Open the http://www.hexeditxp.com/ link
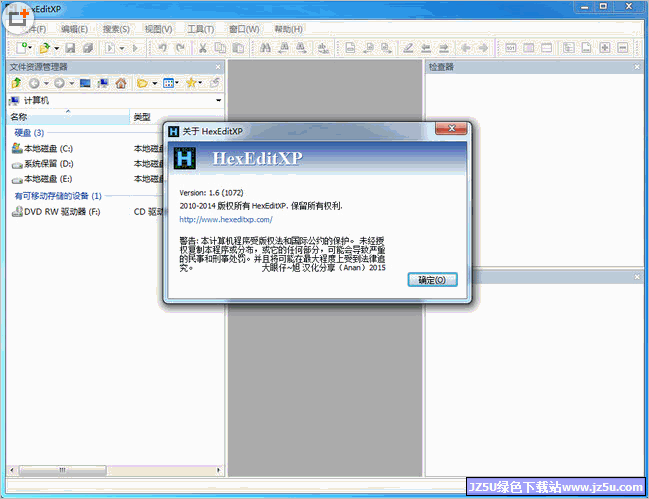This screenshot has height=499, width=649. 226,219
